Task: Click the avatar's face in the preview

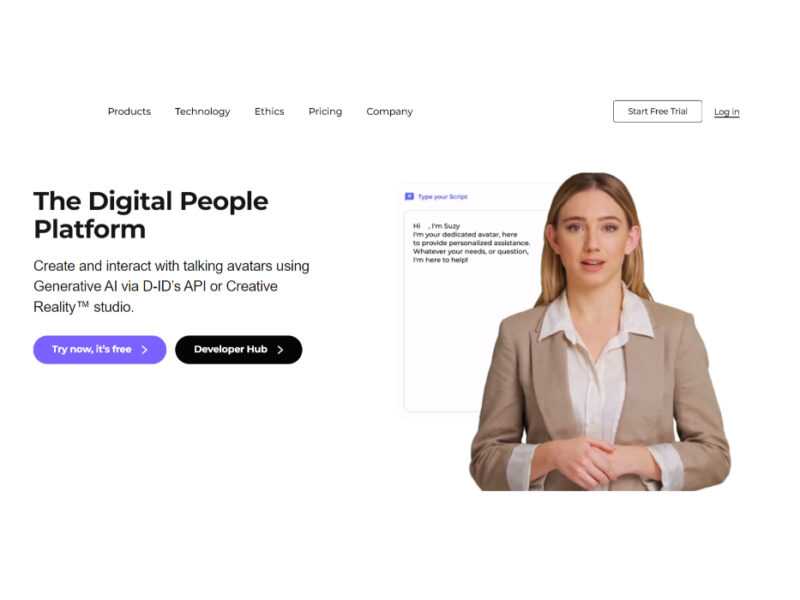Action: pos(592,237)
